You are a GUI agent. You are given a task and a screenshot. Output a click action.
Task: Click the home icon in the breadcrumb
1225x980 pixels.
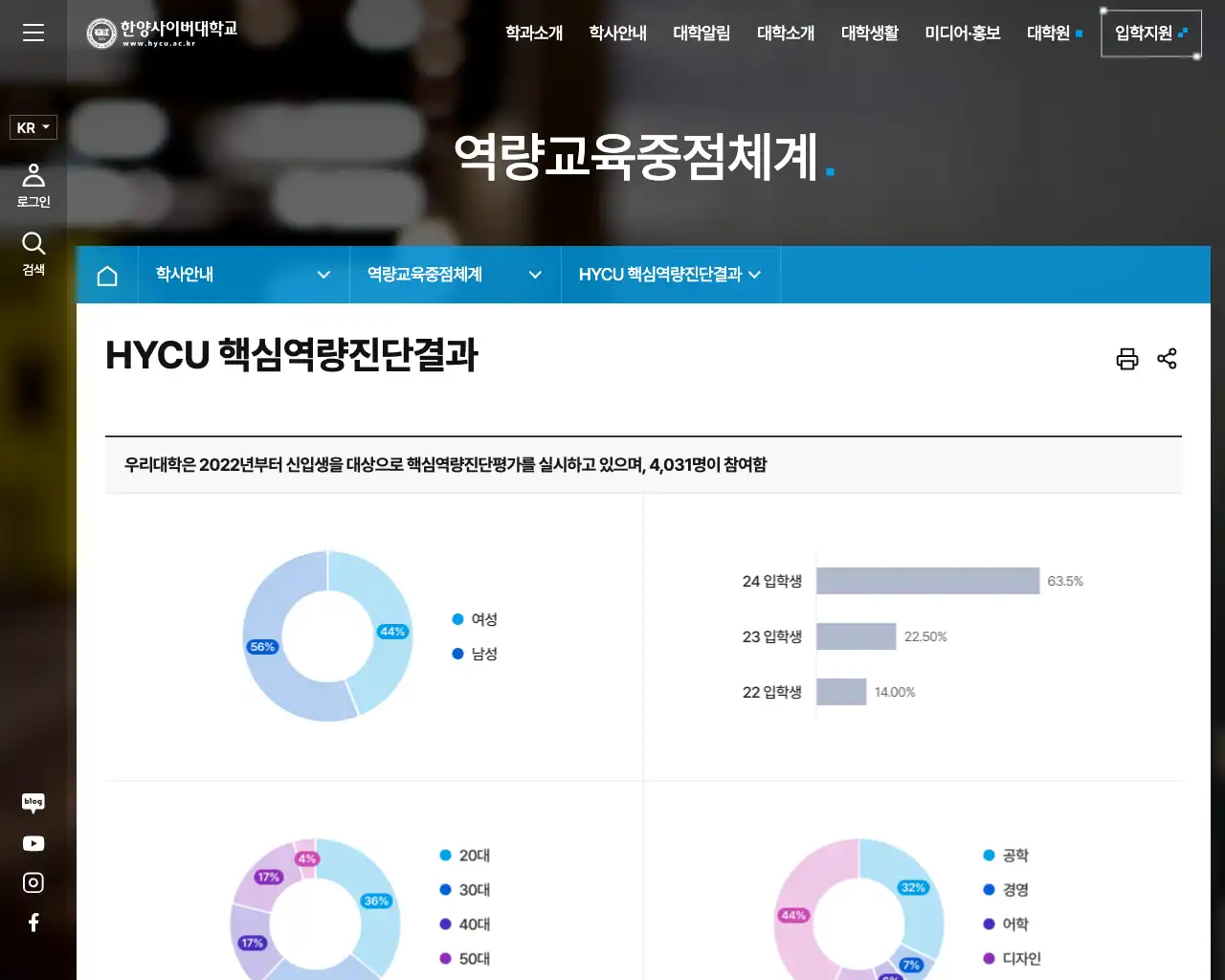[106, 275]
